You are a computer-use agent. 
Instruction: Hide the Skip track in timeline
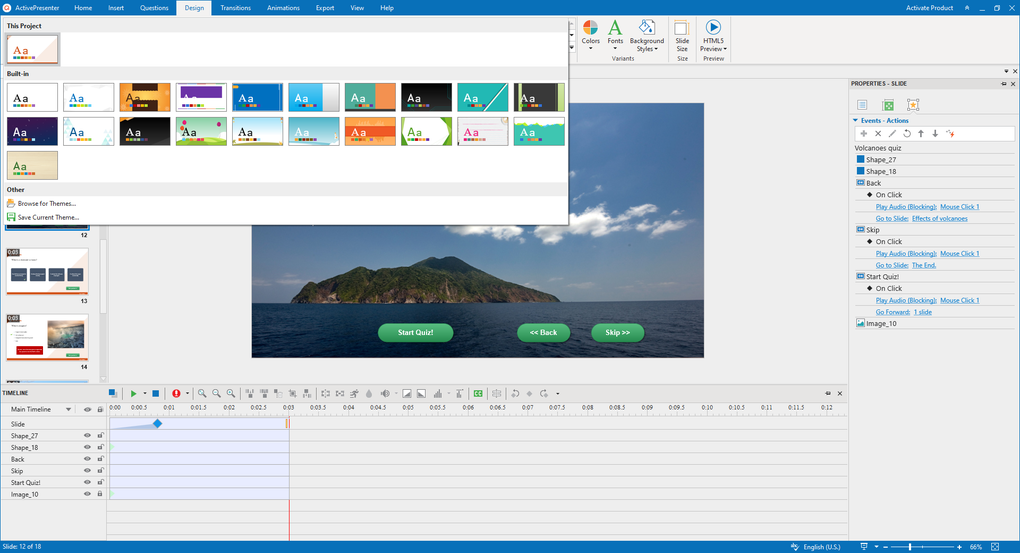tap(87, 471)
